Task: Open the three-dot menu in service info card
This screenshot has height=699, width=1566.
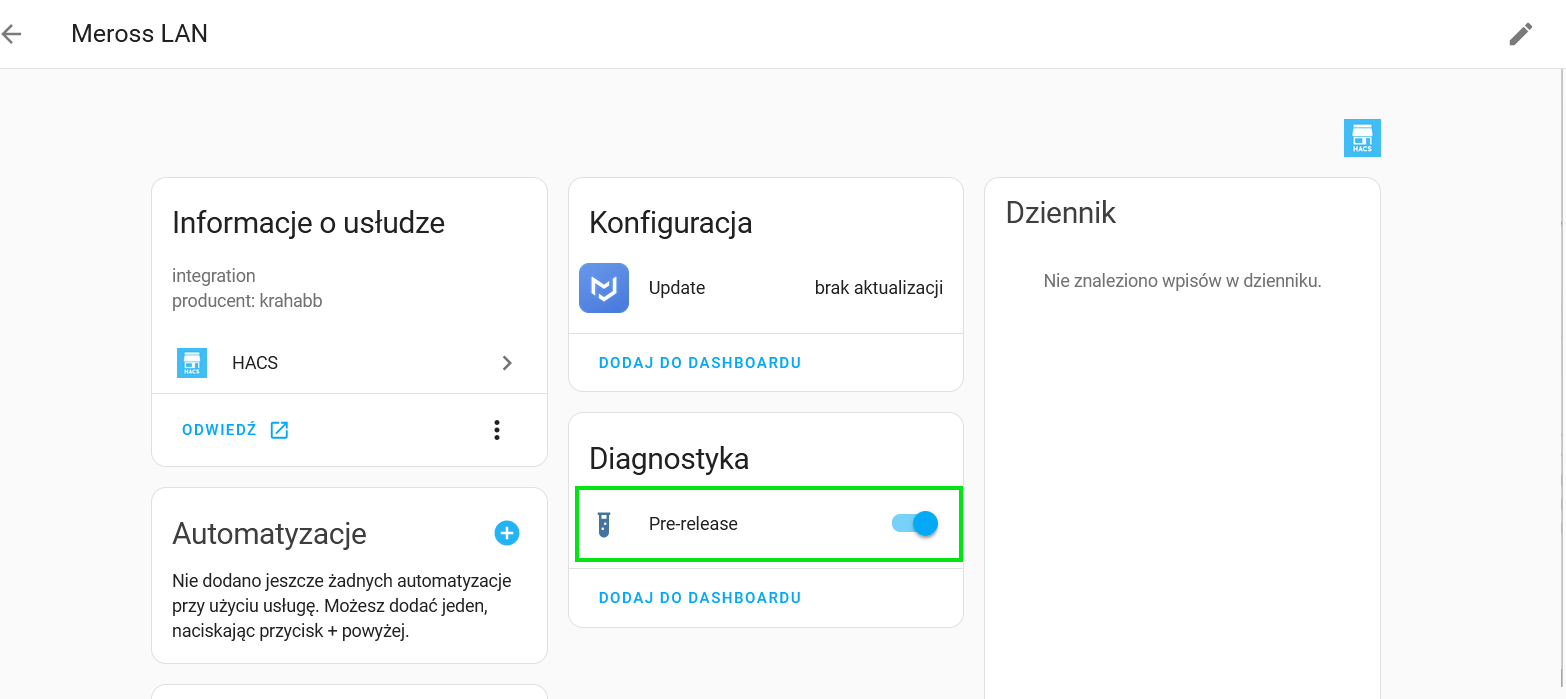Action: (497, 430)
